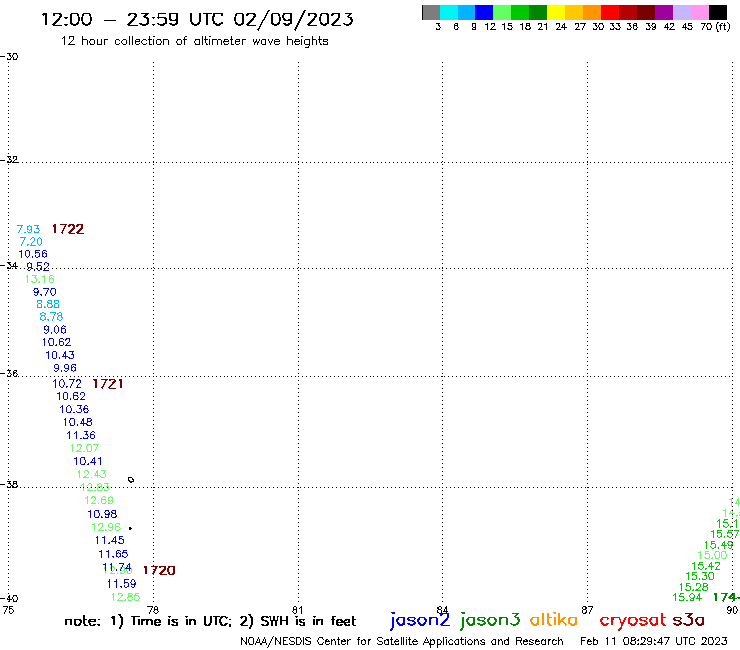The width and height of the screenshot is (740, 650).
Task: Click the 70 (ft) legend scale label
Action: click(715, 27)
